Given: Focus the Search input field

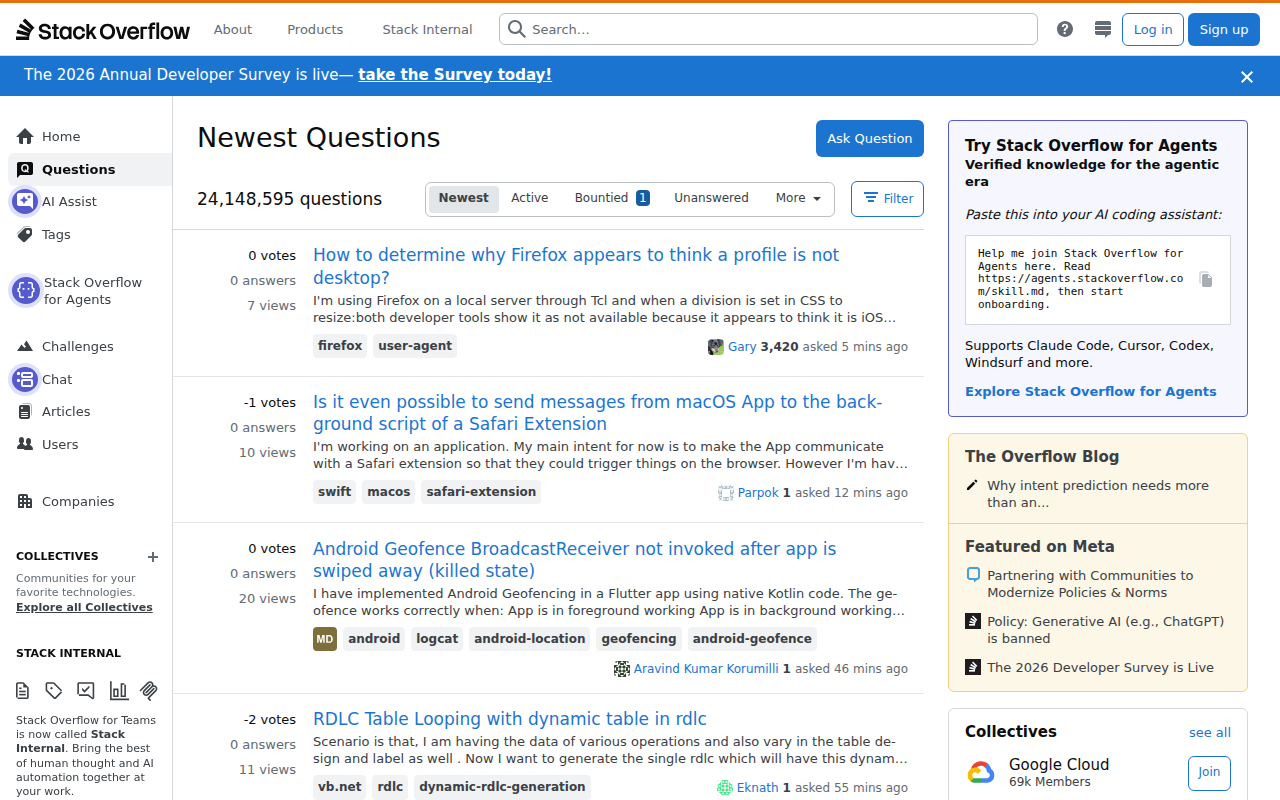Looking at the screenshot, I should tap(768, 29).
